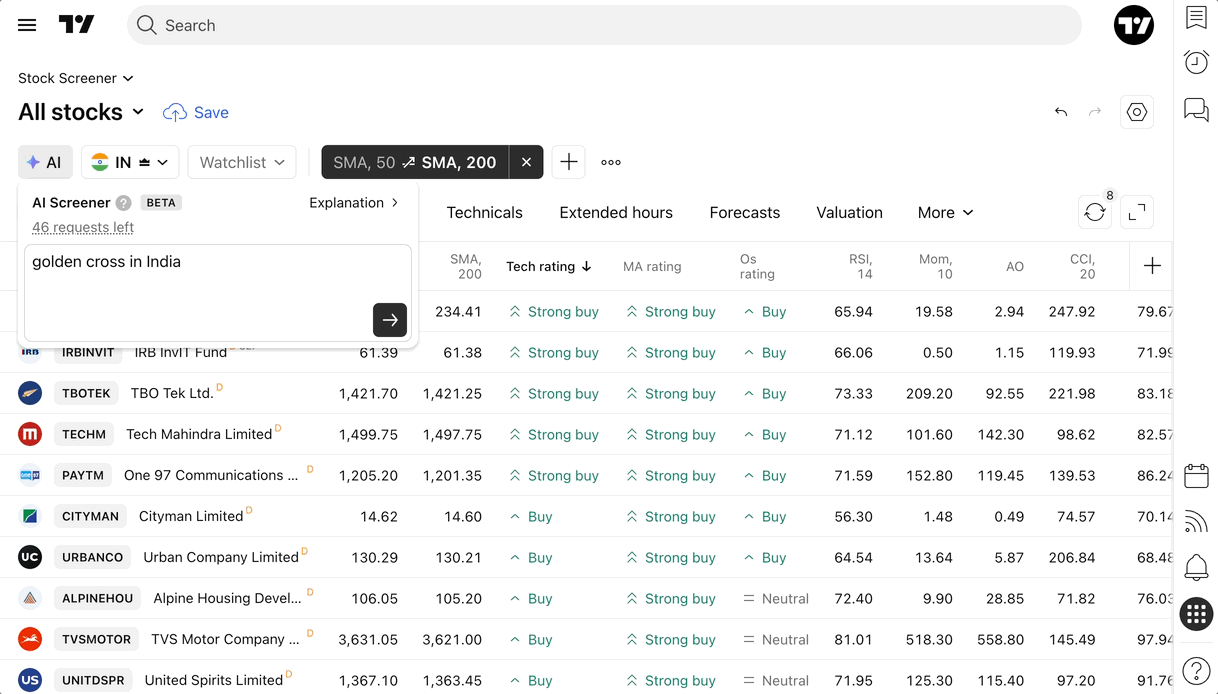The height and width of the screenshot is (694, 1218).
Task: Open the more filters ellipsis menu
Action: tap(611, 162)
